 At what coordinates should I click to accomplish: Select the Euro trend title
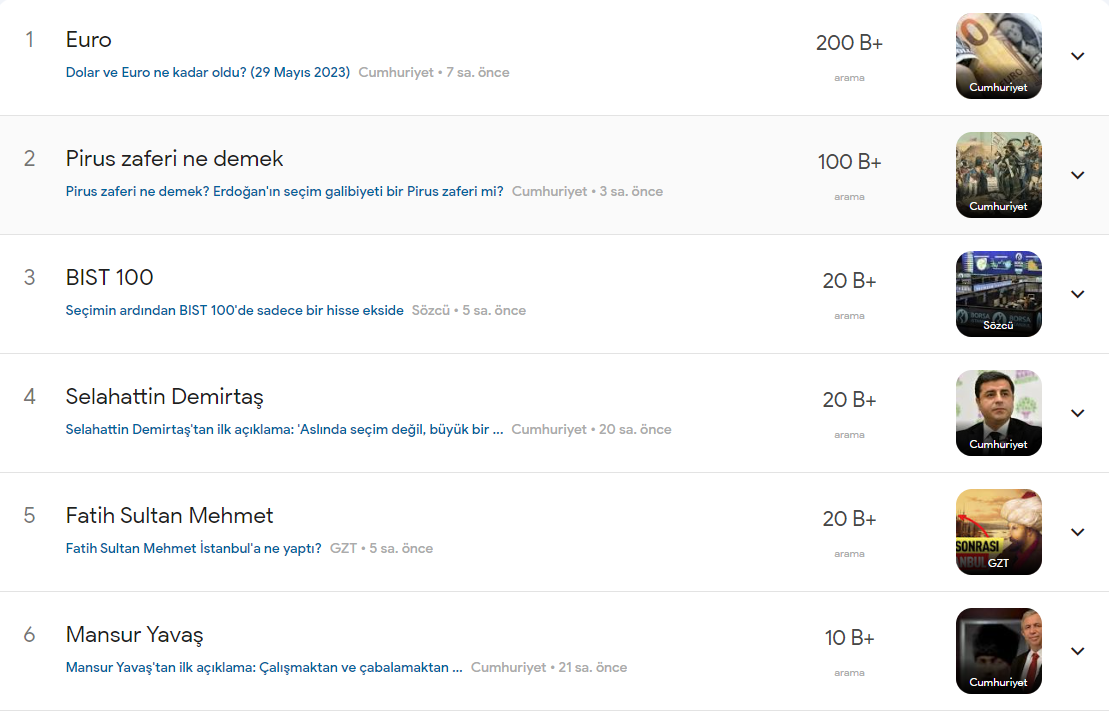click(x=89, y=40)
